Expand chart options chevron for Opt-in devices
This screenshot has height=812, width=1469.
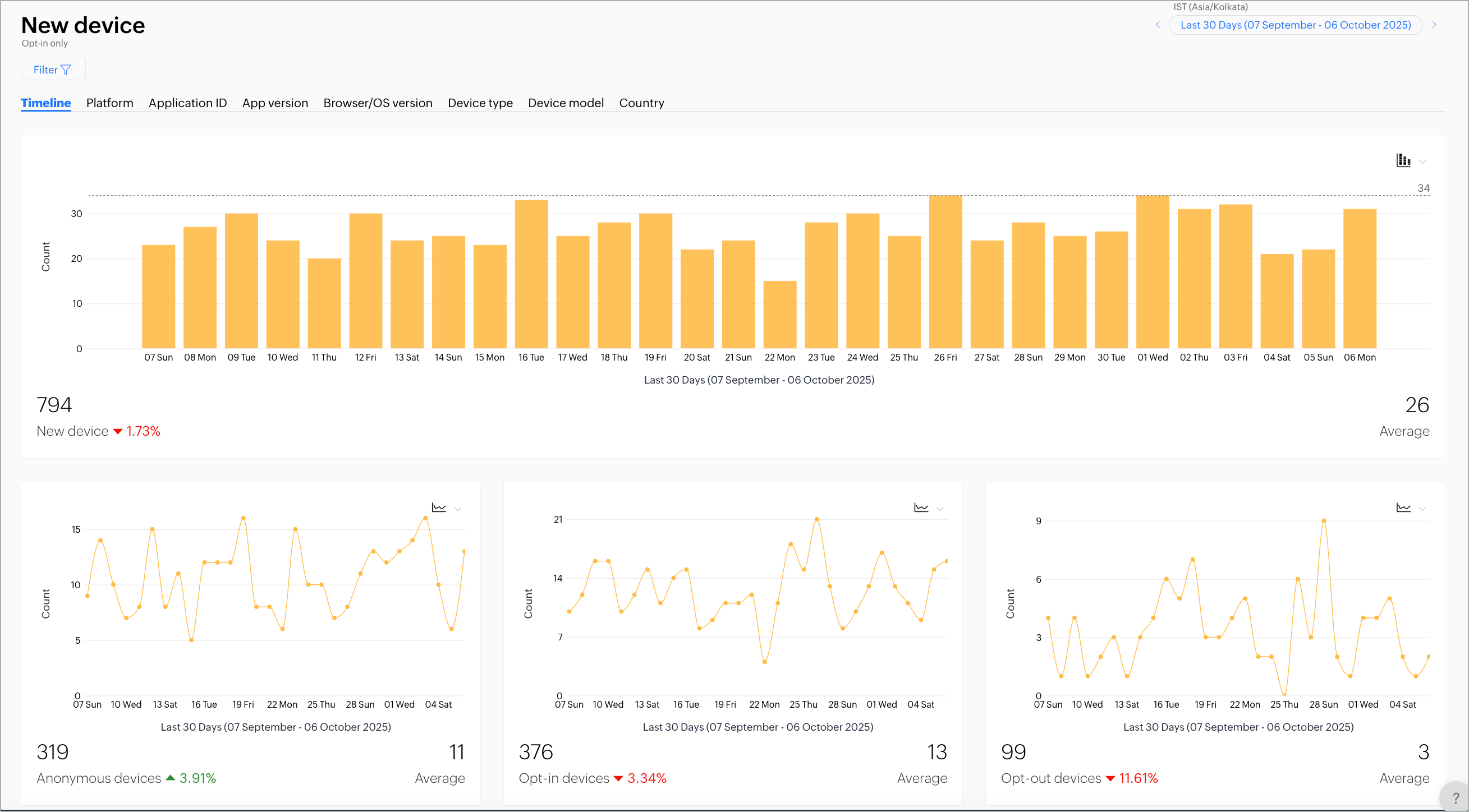[940, 509]
